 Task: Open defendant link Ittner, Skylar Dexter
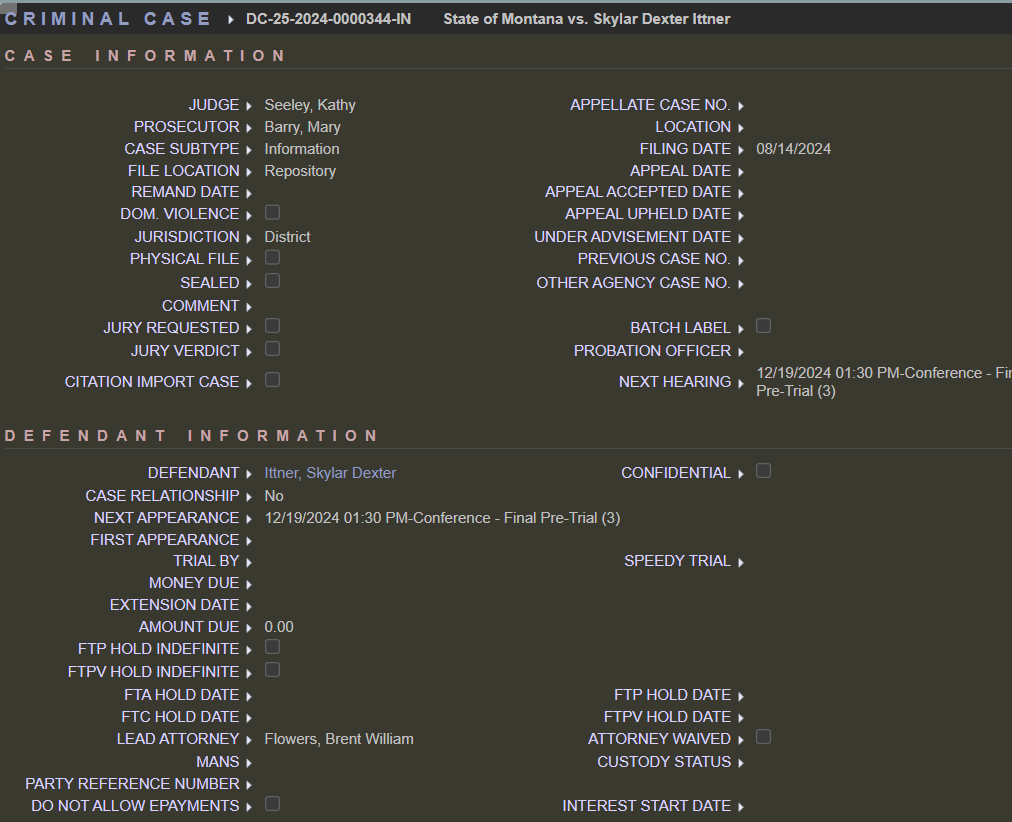pyautogui.click(x=330, y=473)
